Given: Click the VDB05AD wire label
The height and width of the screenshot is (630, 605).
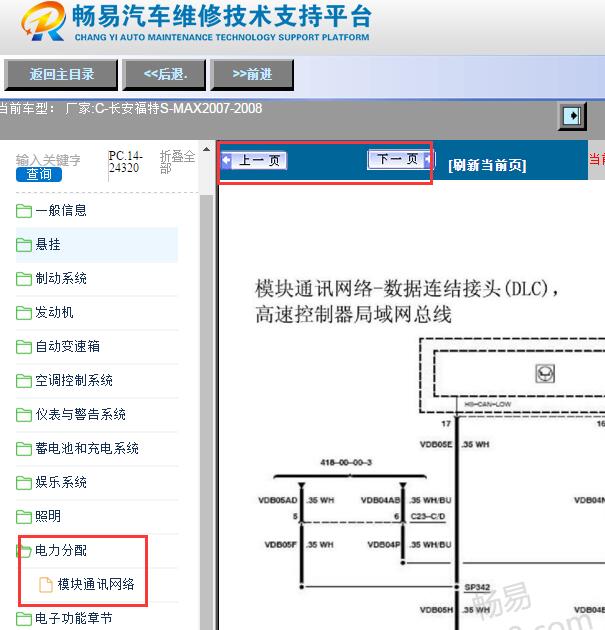Looking at the screenshot, I should pyautogui.click(x=278, y=500).
